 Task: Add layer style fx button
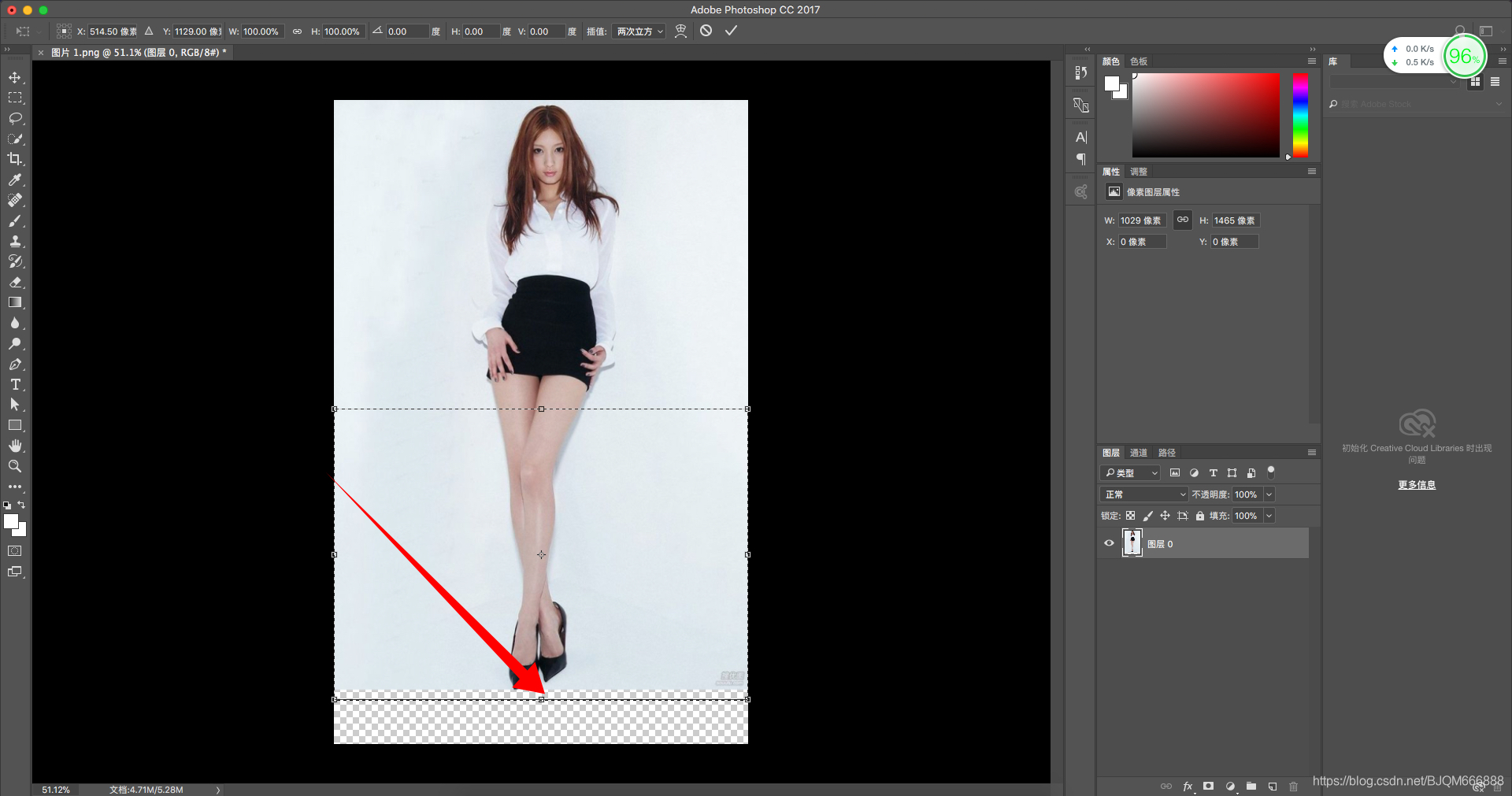1188,787
